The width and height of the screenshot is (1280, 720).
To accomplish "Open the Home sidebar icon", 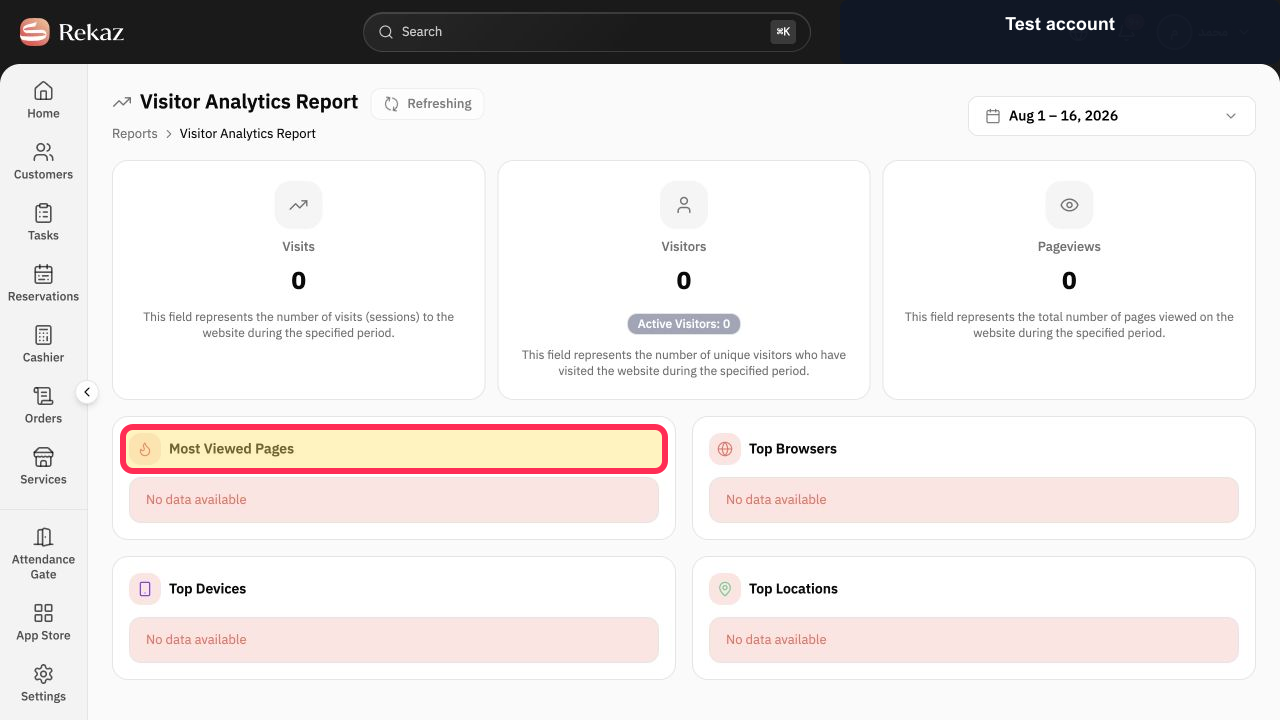I will pyautogui.click(x=43, y=91).
